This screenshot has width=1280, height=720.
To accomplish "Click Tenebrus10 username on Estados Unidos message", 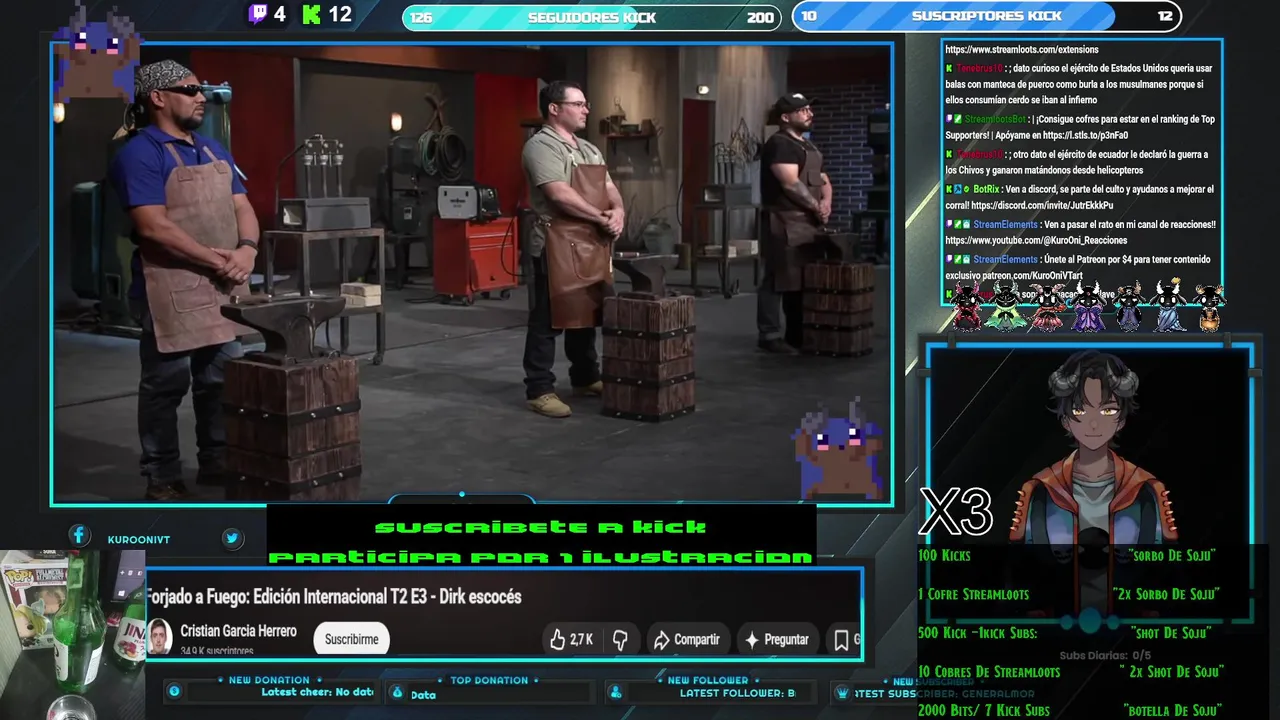I will (x=978, y=68).
